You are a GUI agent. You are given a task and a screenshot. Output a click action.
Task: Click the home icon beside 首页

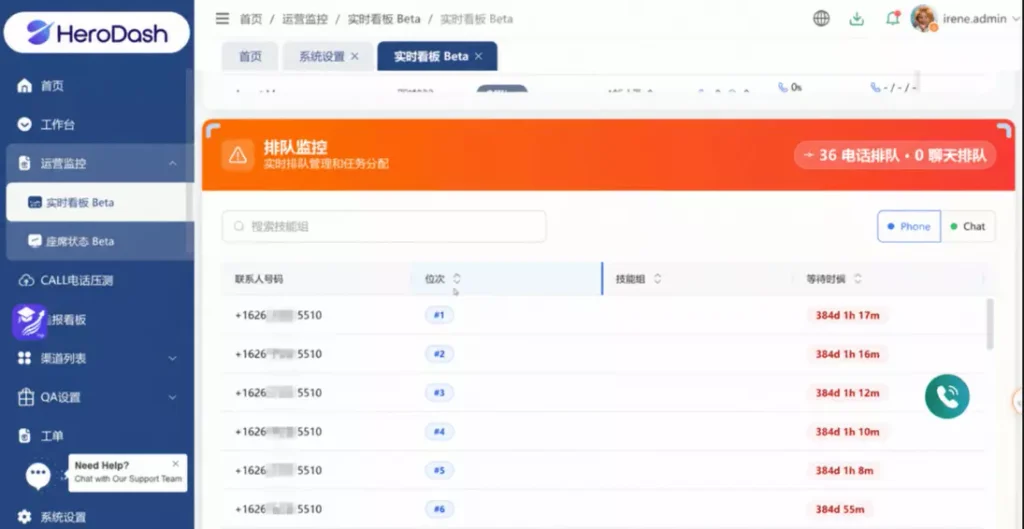click(x=24, y=86)
